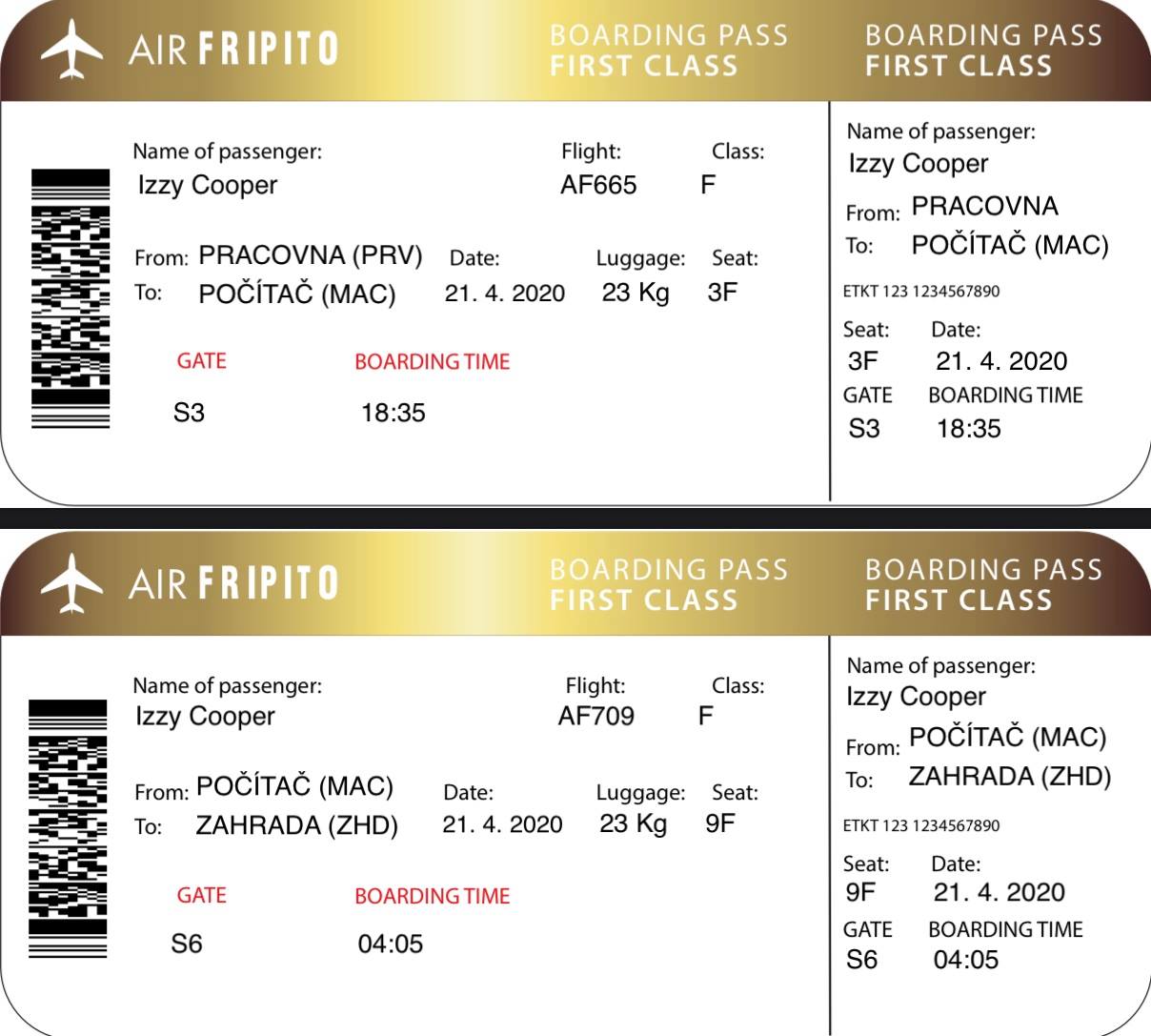Click the barcode on the AF665 boarding pass
This screenshot has height=1036, width=1151.
(71, 299)
